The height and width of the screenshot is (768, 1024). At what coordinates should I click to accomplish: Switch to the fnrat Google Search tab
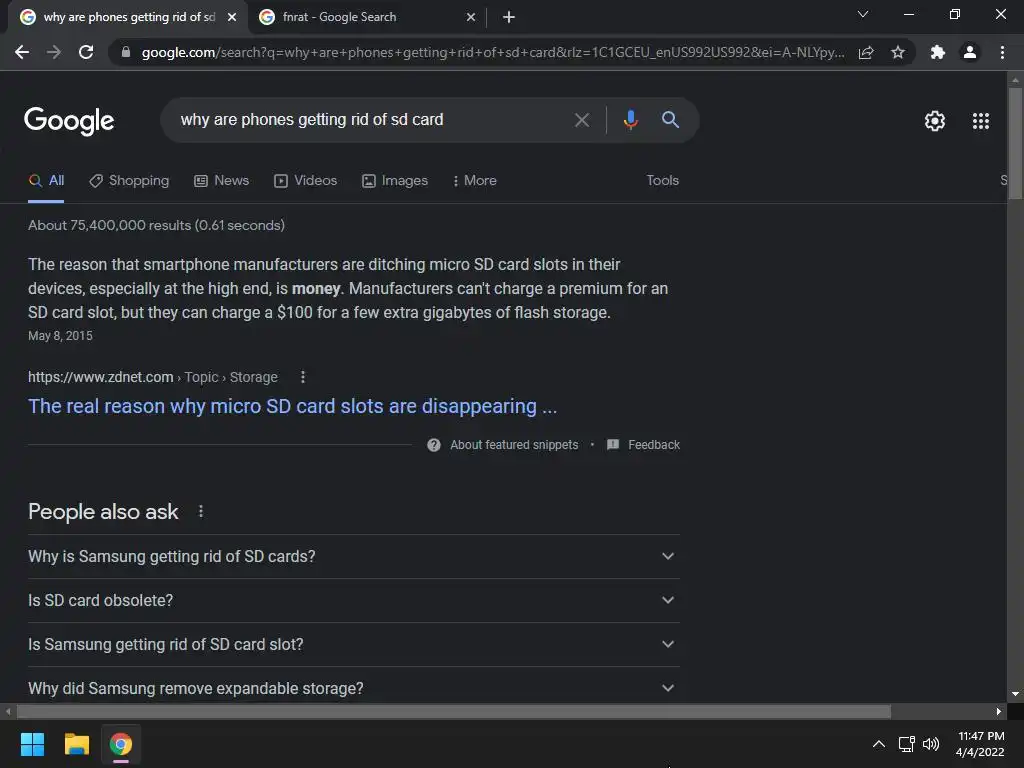point(367,17)
